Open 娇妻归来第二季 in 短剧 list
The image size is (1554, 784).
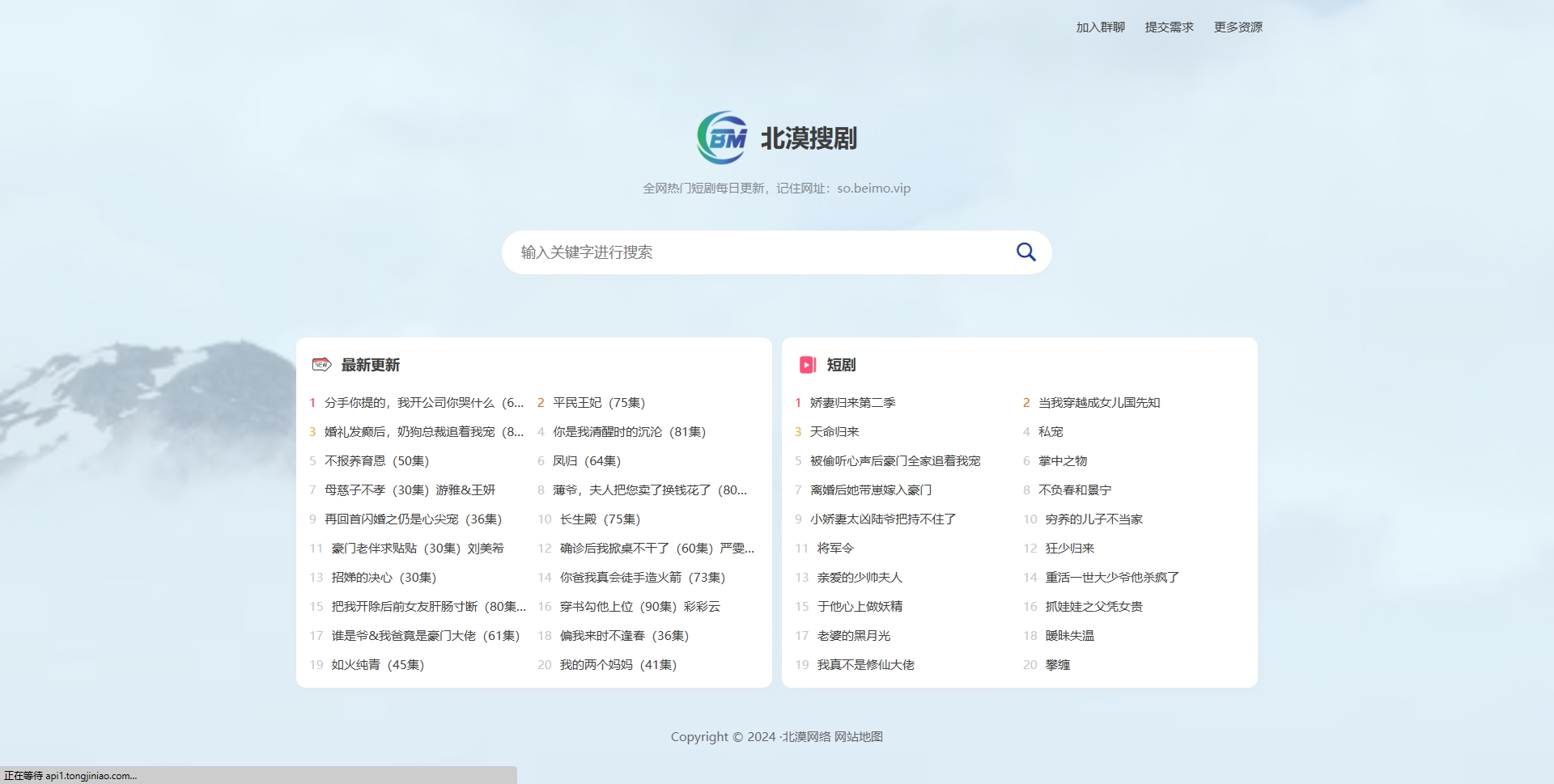[x=853, y=402]
